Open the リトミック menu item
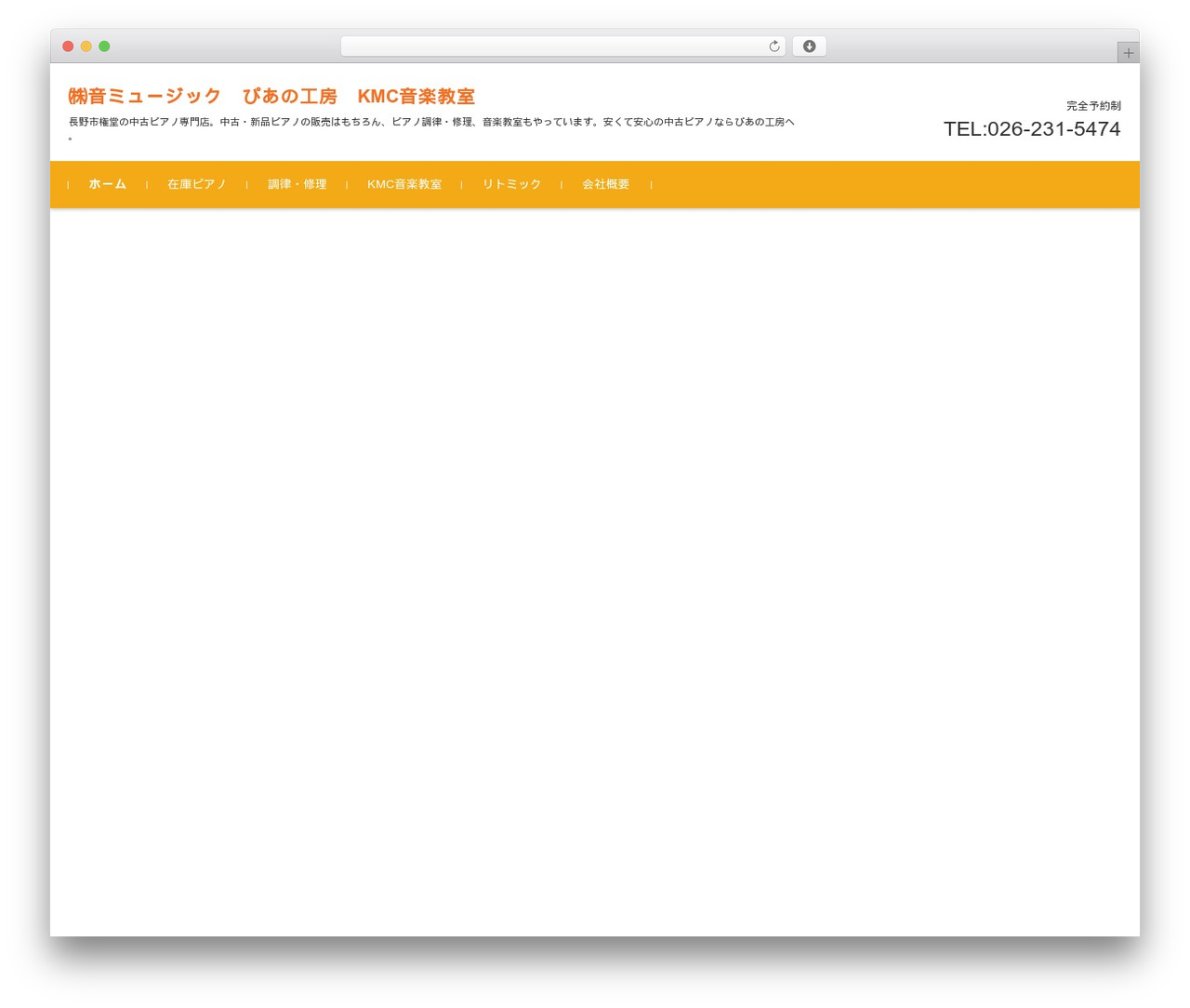 tap(511, 184)
